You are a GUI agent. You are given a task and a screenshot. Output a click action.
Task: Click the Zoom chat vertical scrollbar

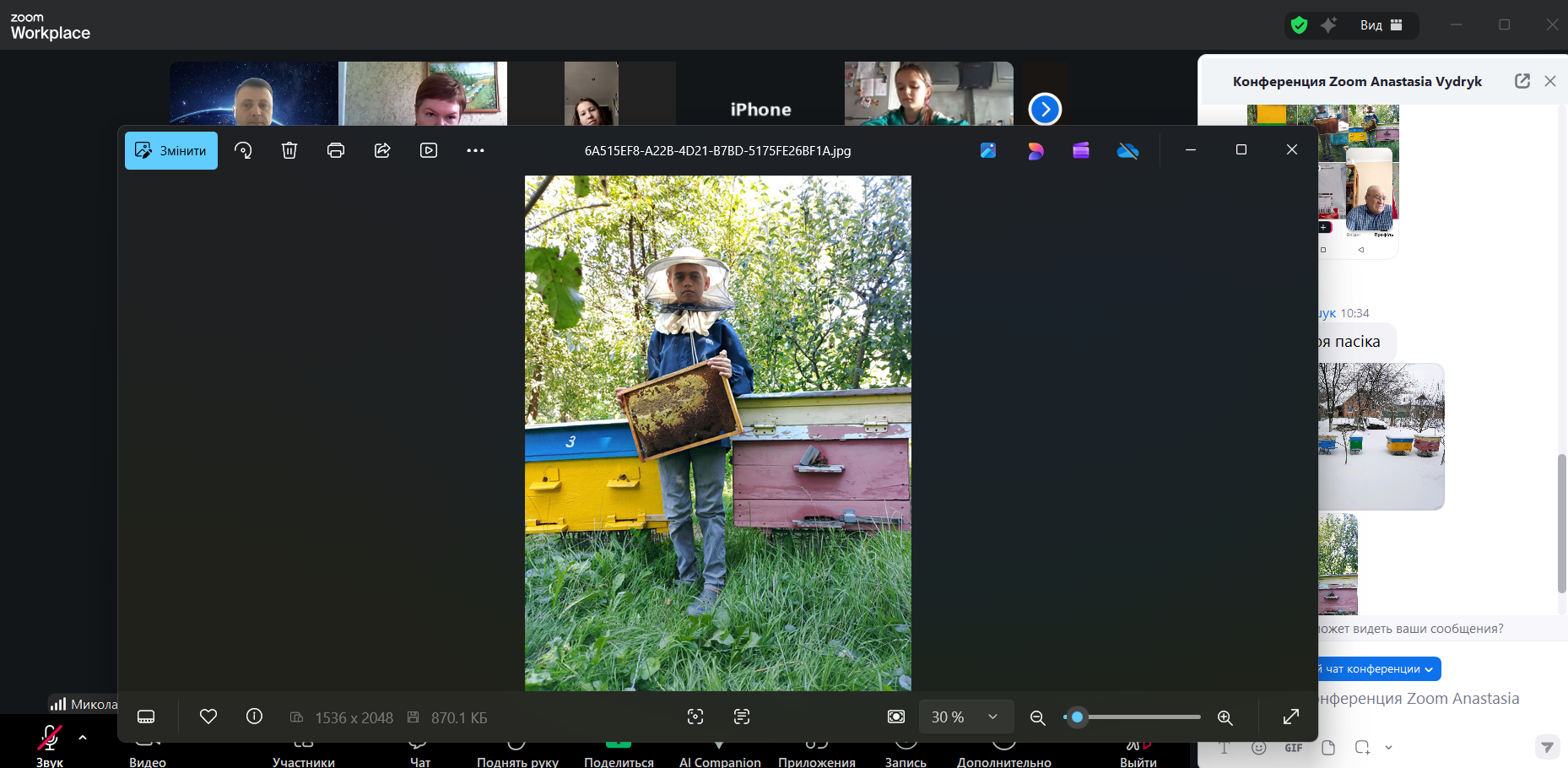(x=1561, y=523)
